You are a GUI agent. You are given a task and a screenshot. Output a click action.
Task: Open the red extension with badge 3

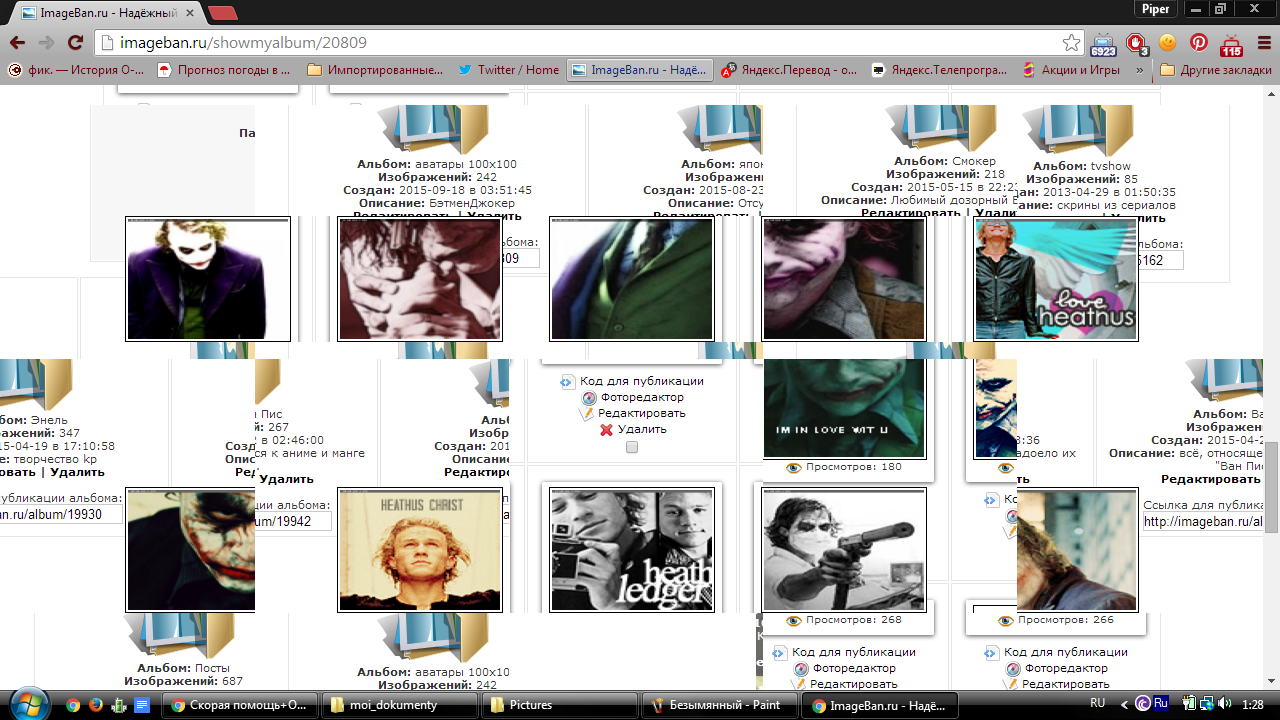1137,44
